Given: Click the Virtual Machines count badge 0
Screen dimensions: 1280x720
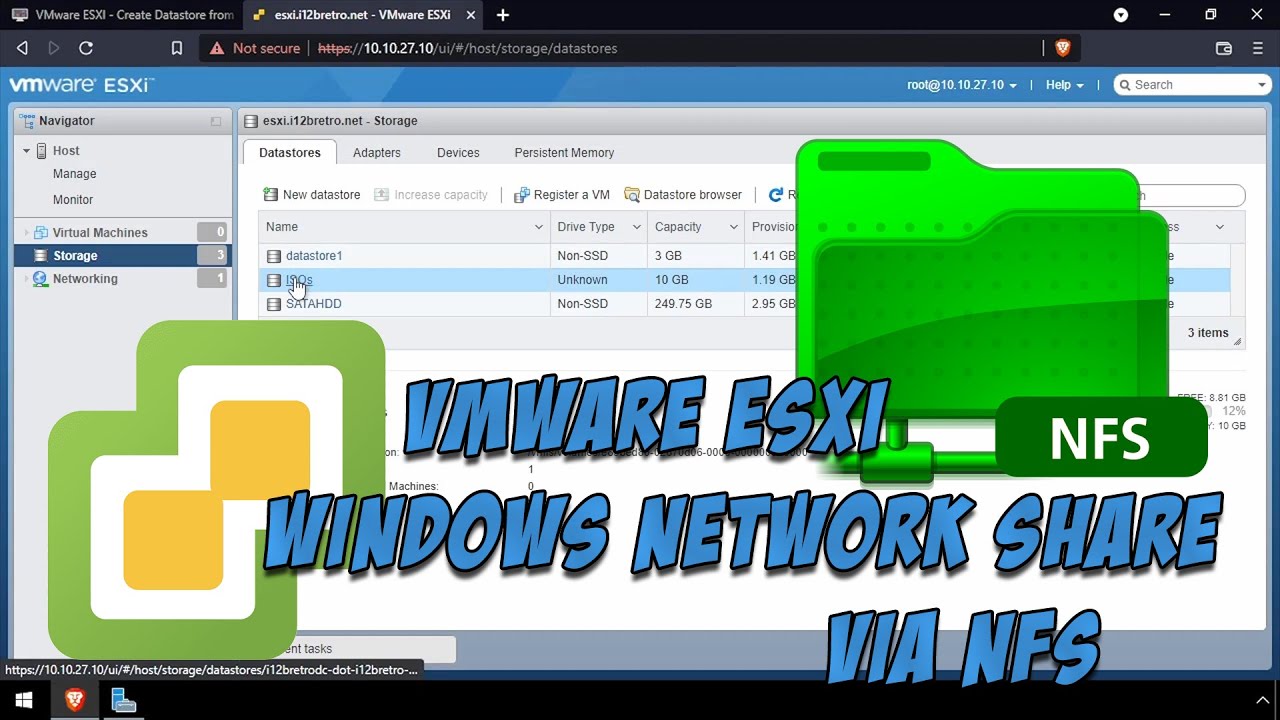Looking at the screenshot, I should (212, 232).
